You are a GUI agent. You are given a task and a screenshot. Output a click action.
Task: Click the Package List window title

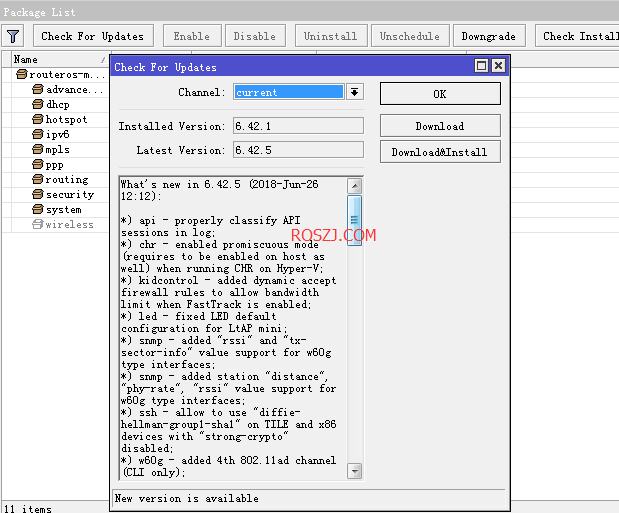pyautogui.click(x=39, y=12)
